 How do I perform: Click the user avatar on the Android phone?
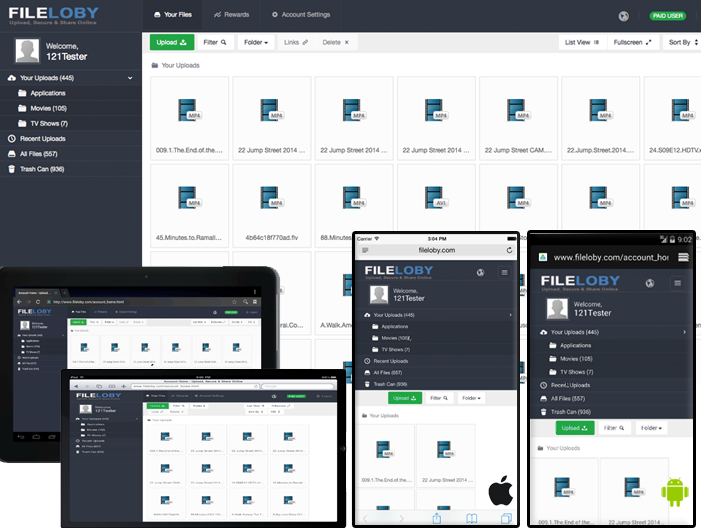(557, 308)
